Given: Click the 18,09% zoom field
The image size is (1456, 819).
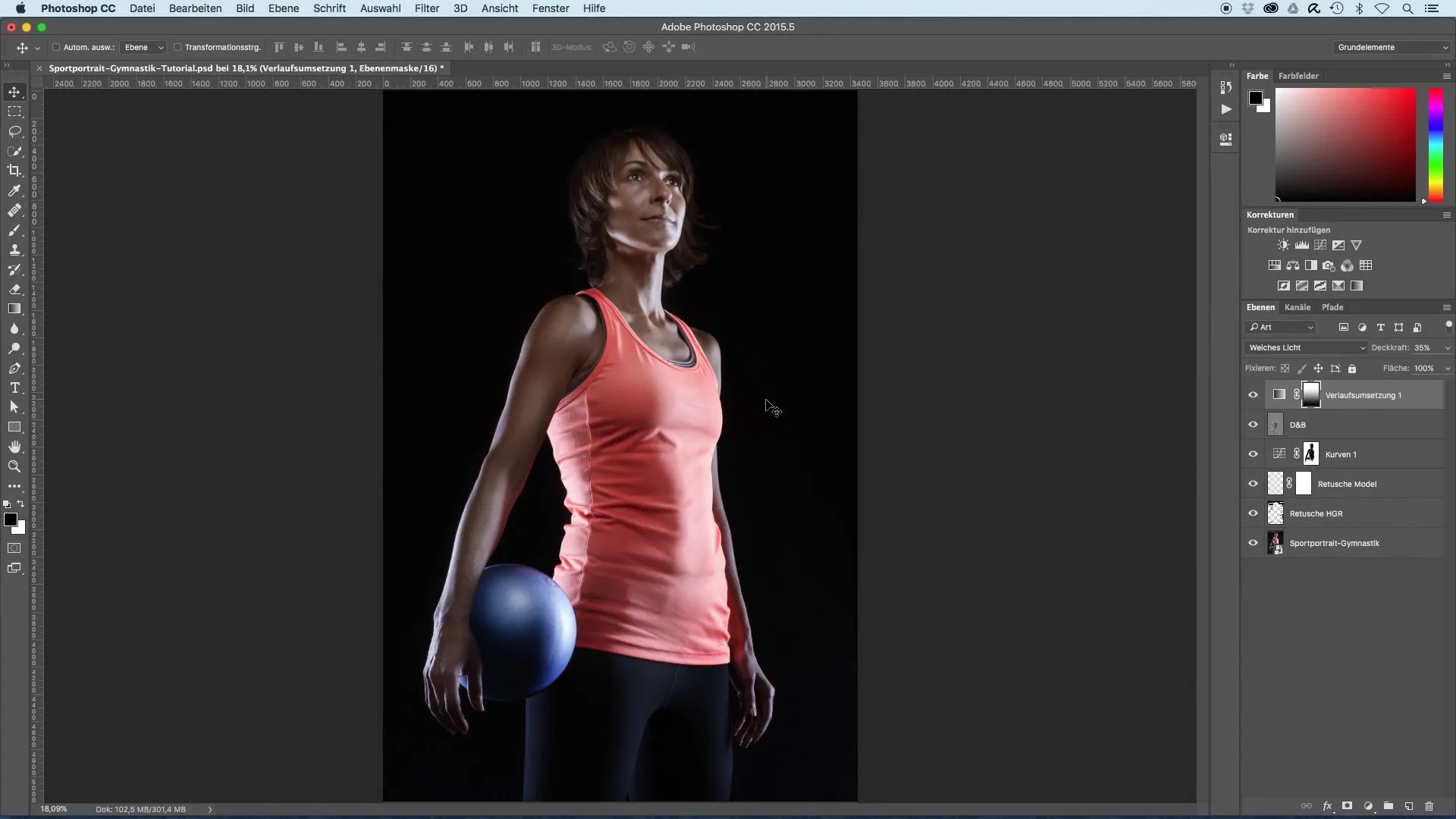Looking at the screenshot, I should (x=54, y=809).
